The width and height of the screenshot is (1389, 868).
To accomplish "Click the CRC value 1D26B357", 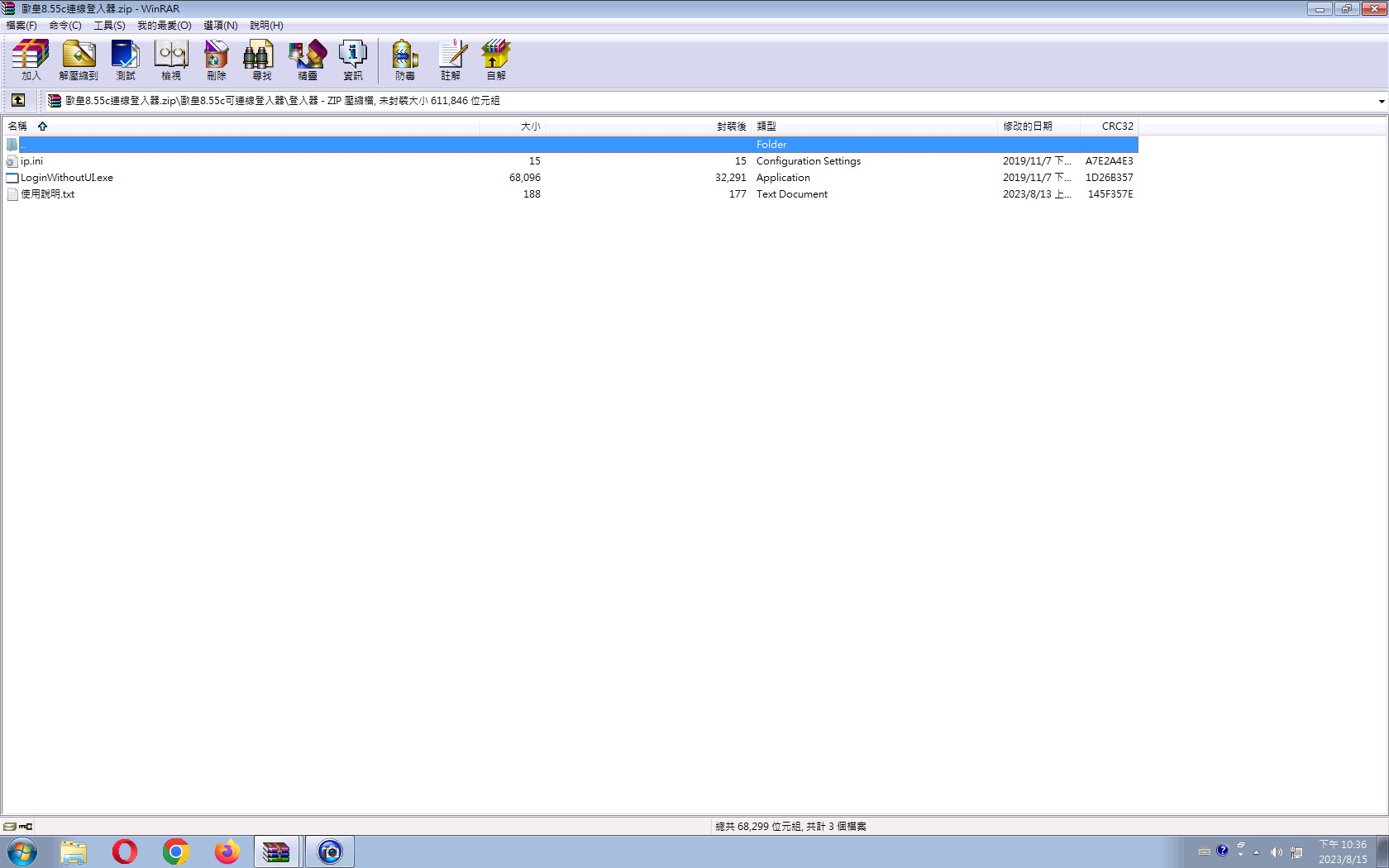I will pyautogui.click(x=1110, y=178).
